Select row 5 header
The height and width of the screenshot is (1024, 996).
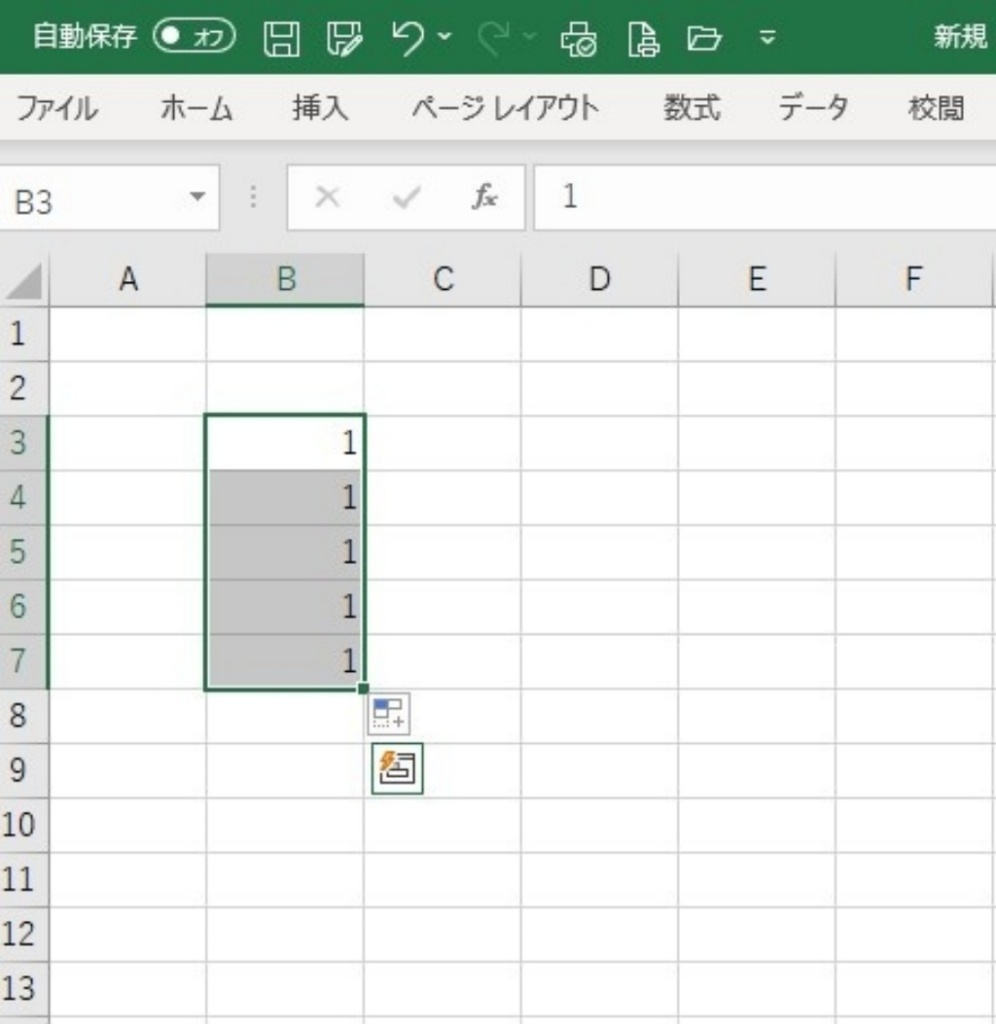tap(24, 552)
